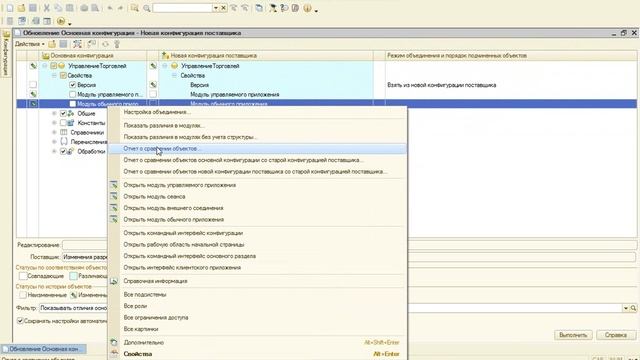
Task: Click the Print toolbar icon
Action: (x=84, y=8)
